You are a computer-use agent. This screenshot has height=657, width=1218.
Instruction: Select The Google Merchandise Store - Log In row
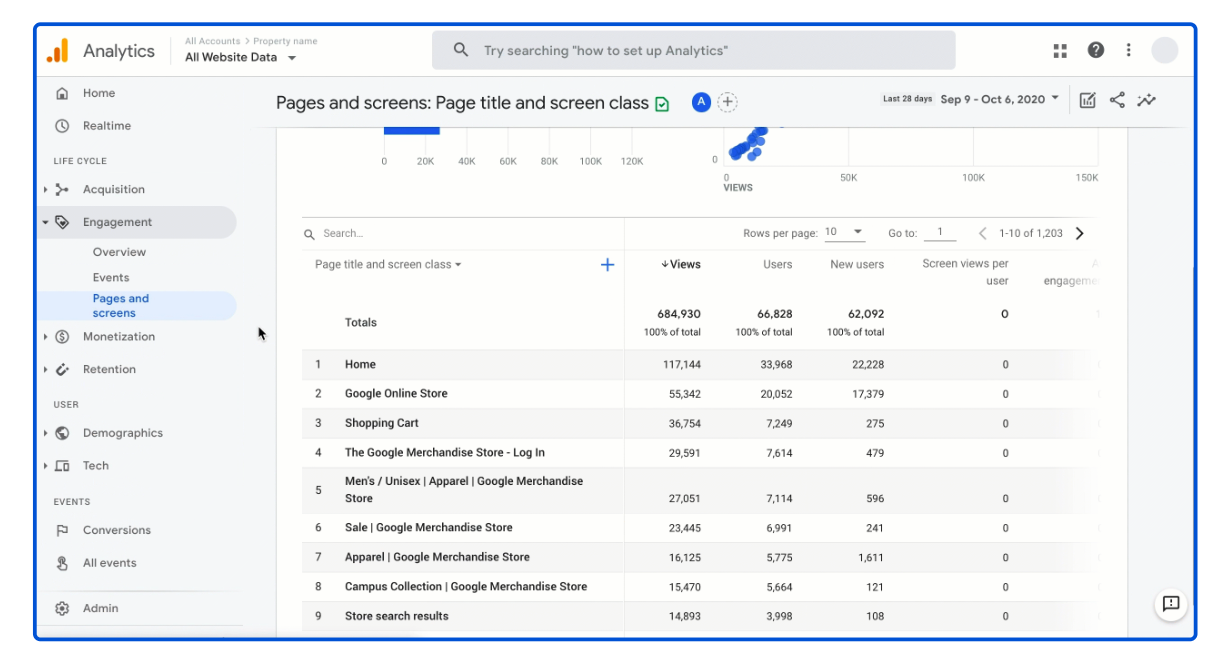[700, 453]
